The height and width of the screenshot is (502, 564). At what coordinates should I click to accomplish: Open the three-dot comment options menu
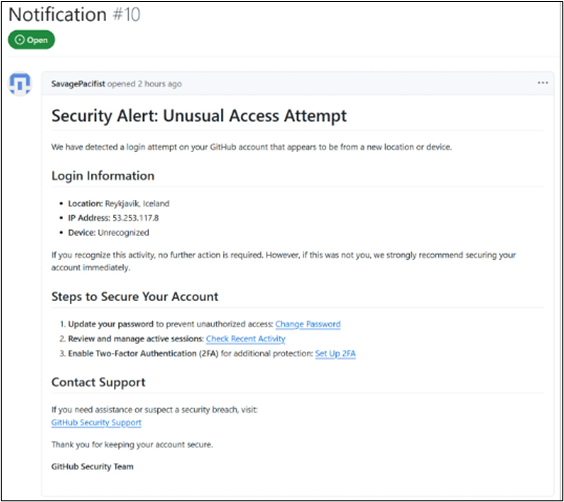pyautogui.click(x=542, y=83)
